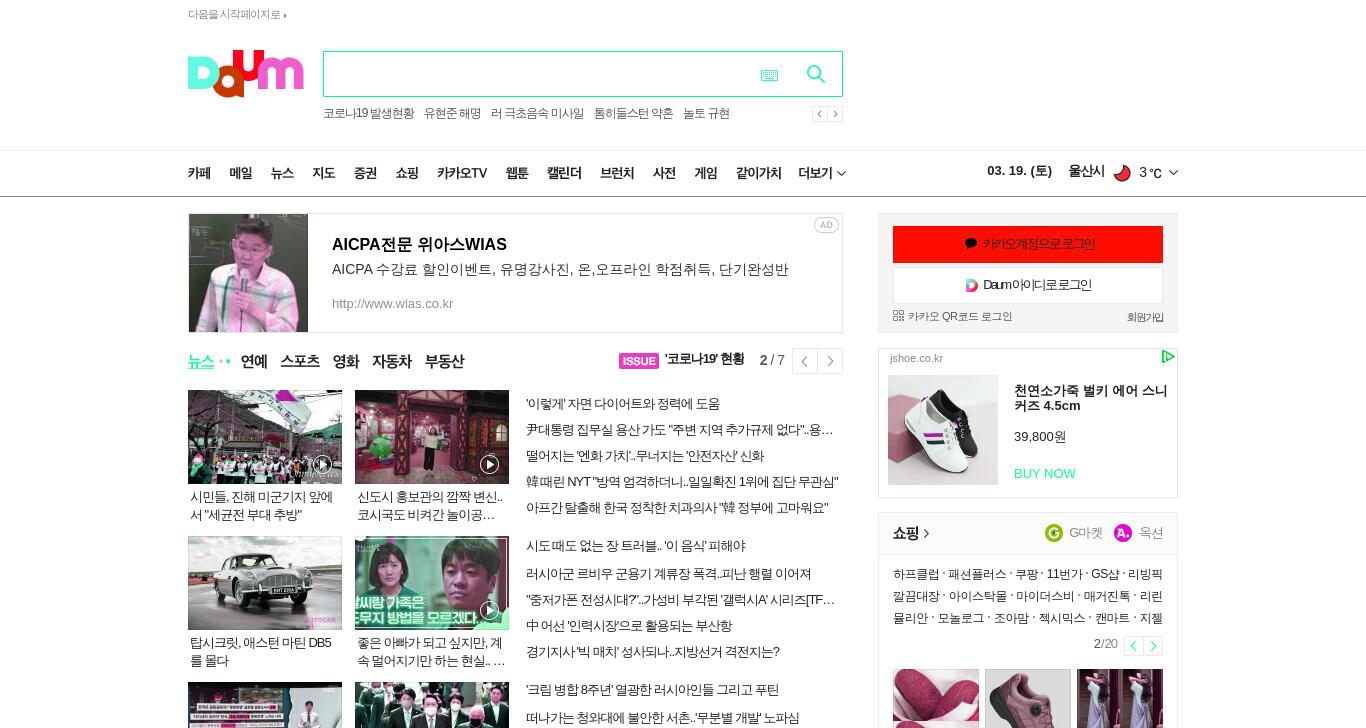Viewport: 1366px width, 728px height.
Task: Select the green 뉴스 tab
Action: click(201, 361)
